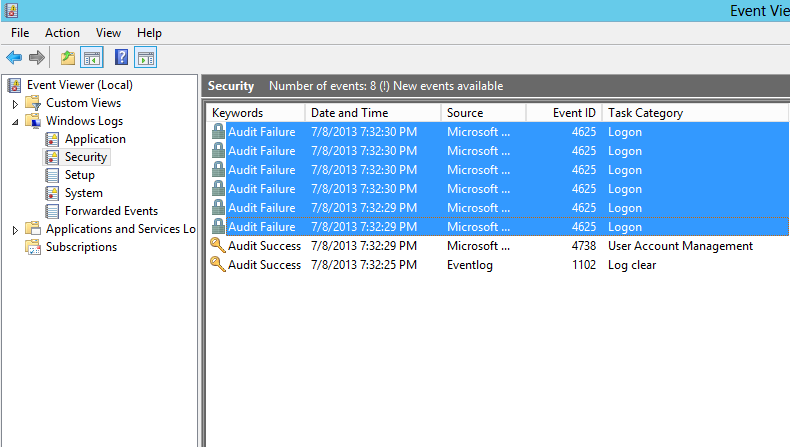Sort by Date and Time column header
The width and height of the screenshot is (790, 447).
tap(373, 113)
